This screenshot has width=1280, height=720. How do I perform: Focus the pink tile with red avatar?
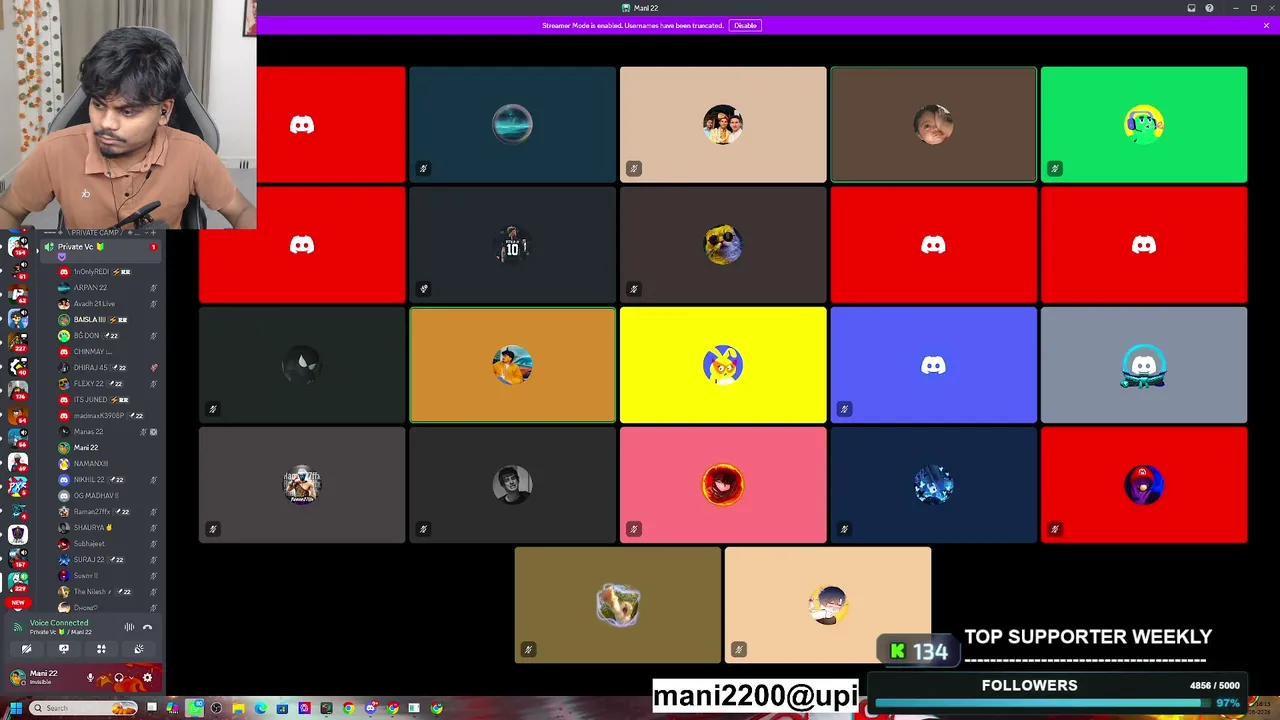click(723, 485)
